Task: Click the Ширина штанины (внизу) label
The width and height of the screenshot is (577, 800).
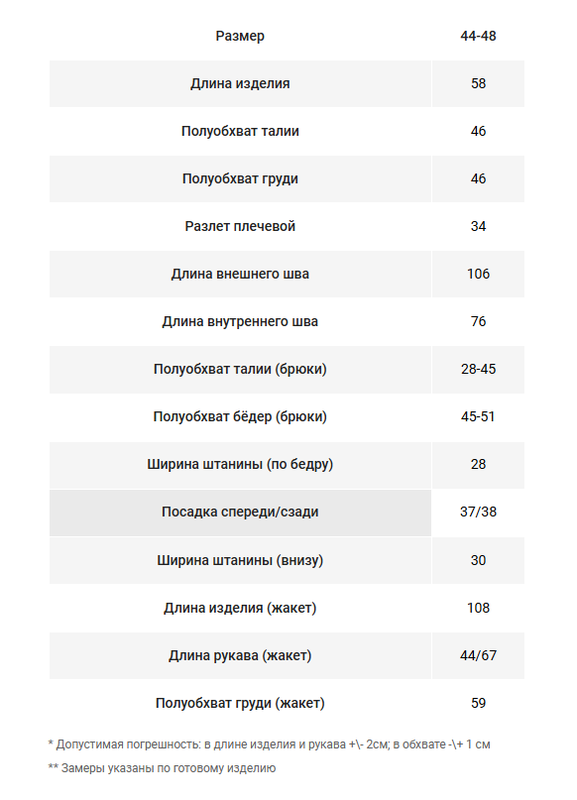Action: pyautogui.click(x=240, y=561)
